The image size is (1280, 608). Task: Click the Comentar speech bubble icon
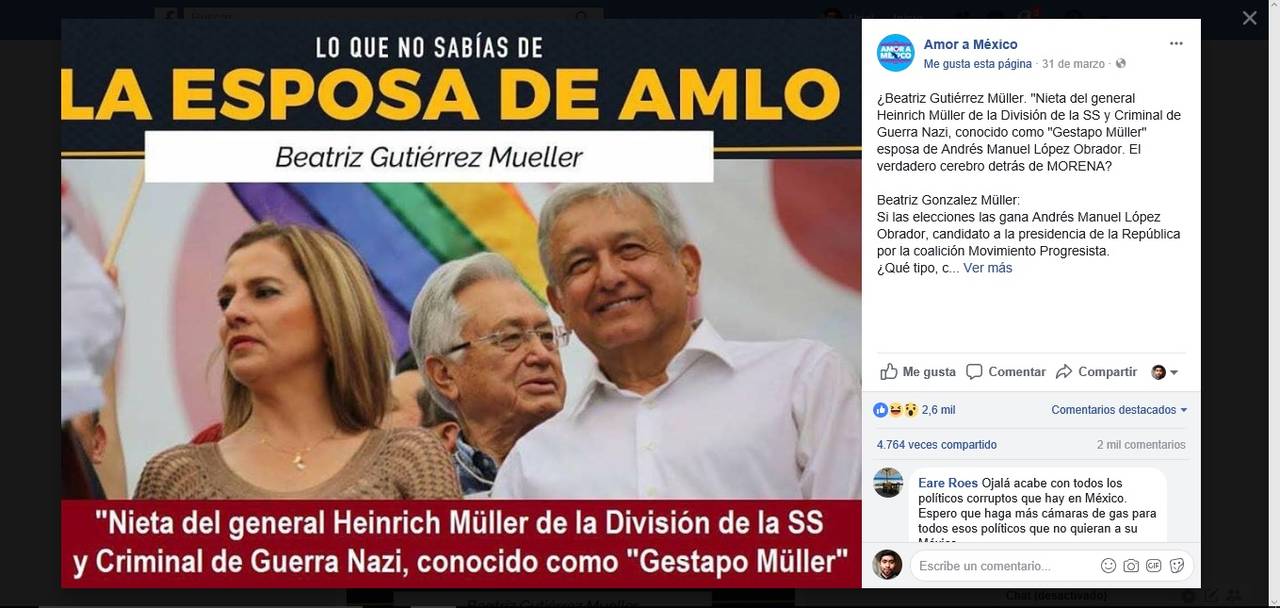point(974,371)
